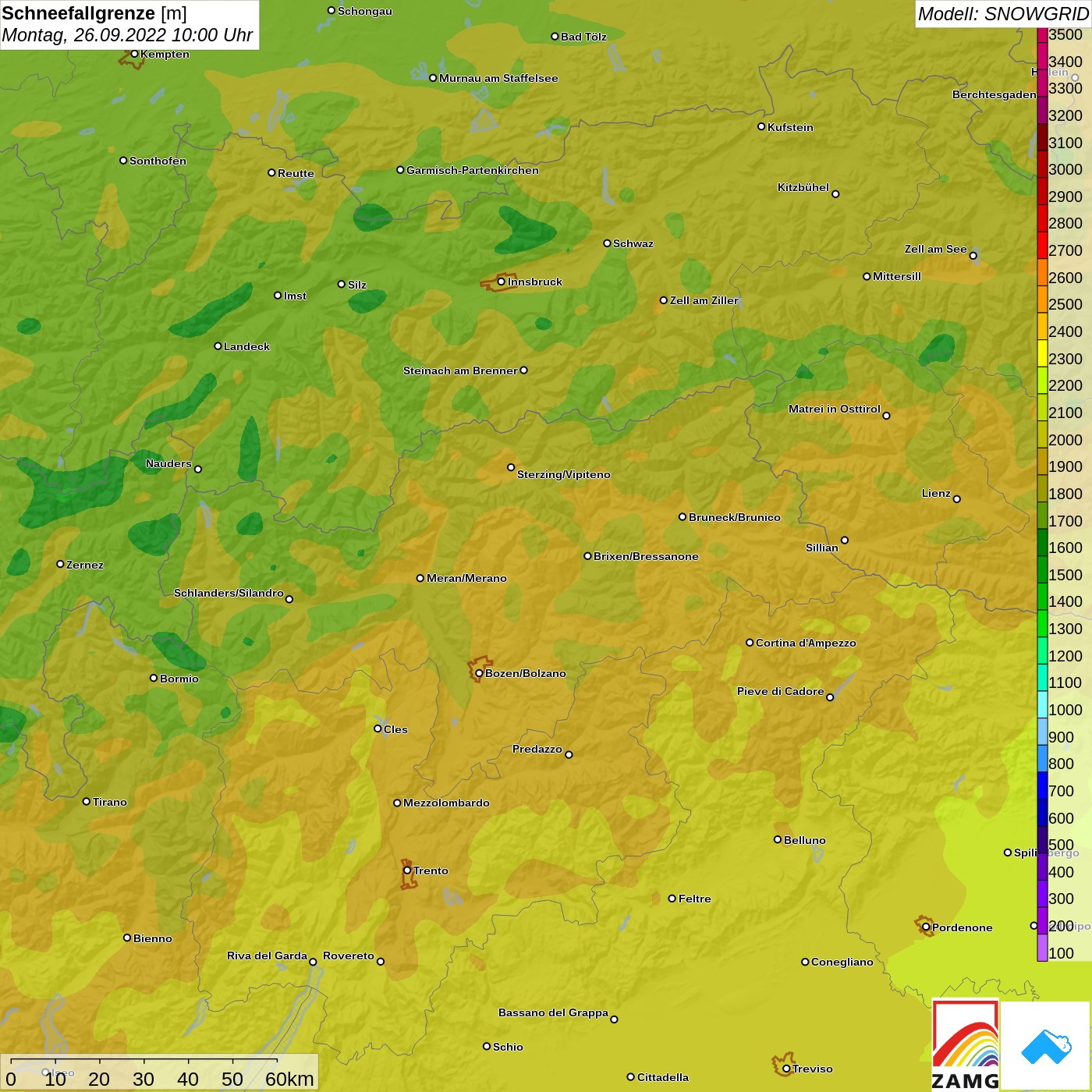
Task: Click the Steinach am Brenner label
Action: [x=460, y=370]
